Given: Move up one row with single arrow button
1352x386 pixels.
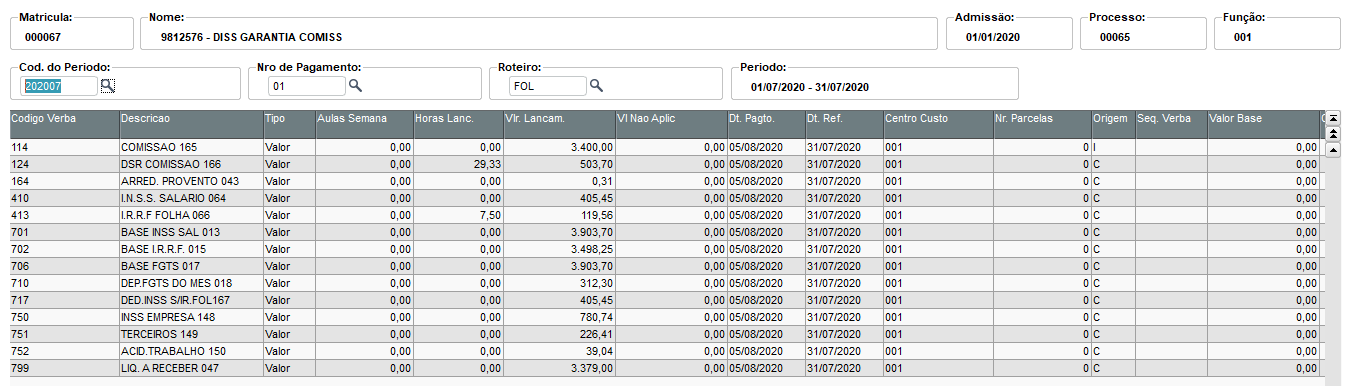Looking at the screenshot, I should [1332, 149].
